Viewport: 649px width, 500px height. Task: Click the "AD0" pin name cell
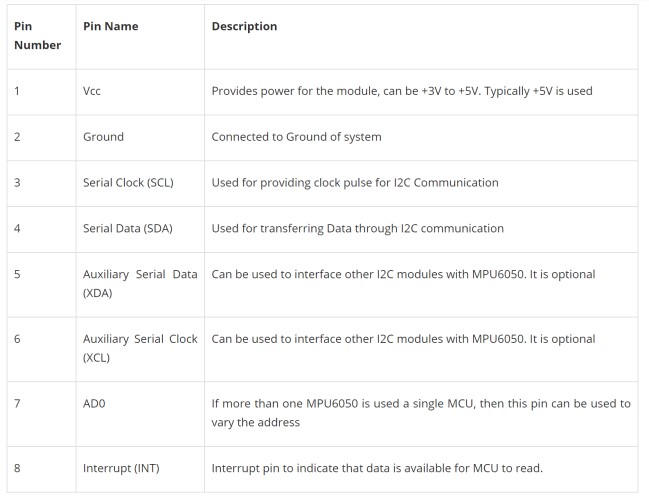coord(94,404)
